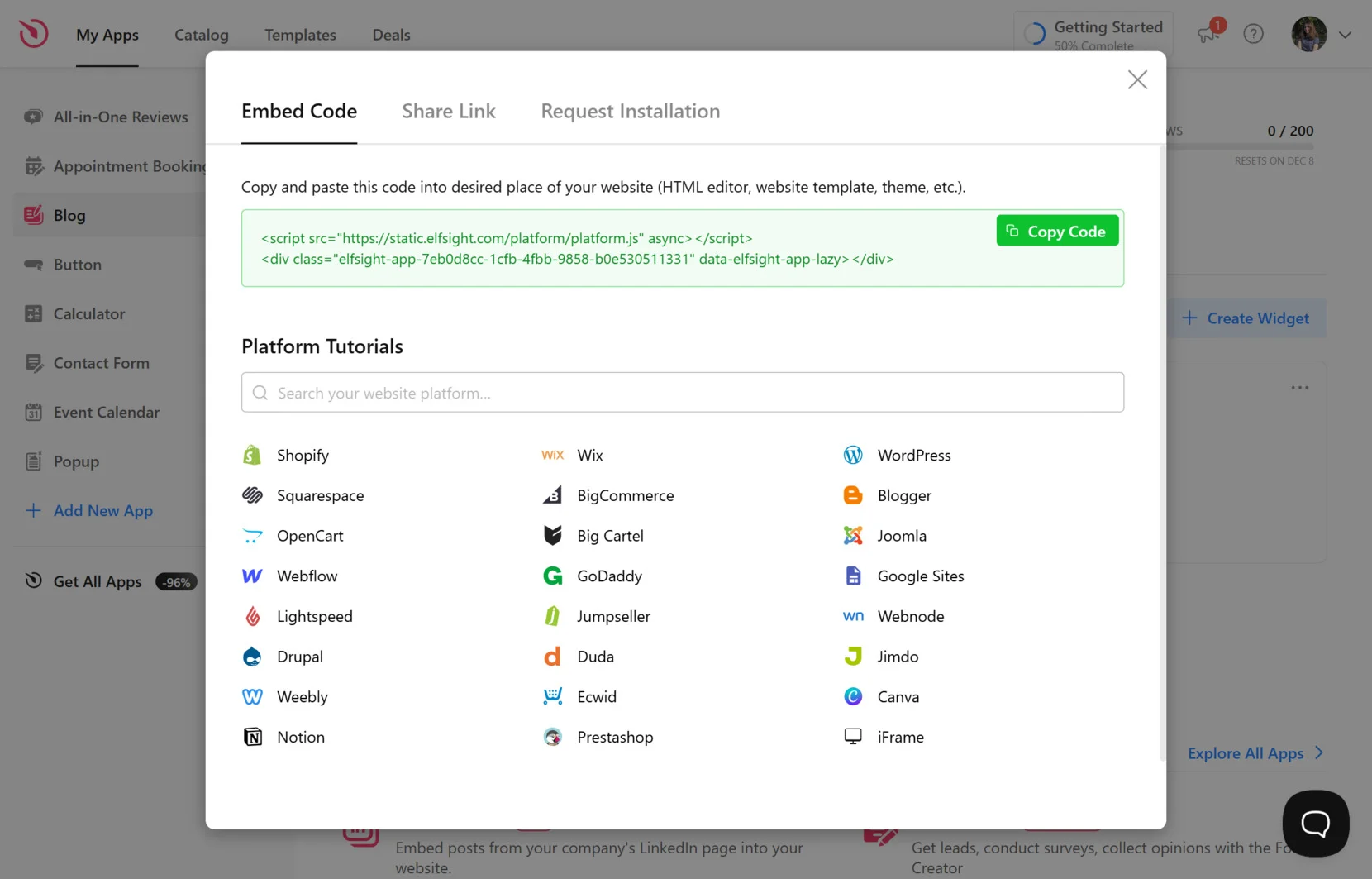The width and height of the screenshot is (1372, 879).
Task: Click the iFrame monitor icon
Action: point(853,736)
